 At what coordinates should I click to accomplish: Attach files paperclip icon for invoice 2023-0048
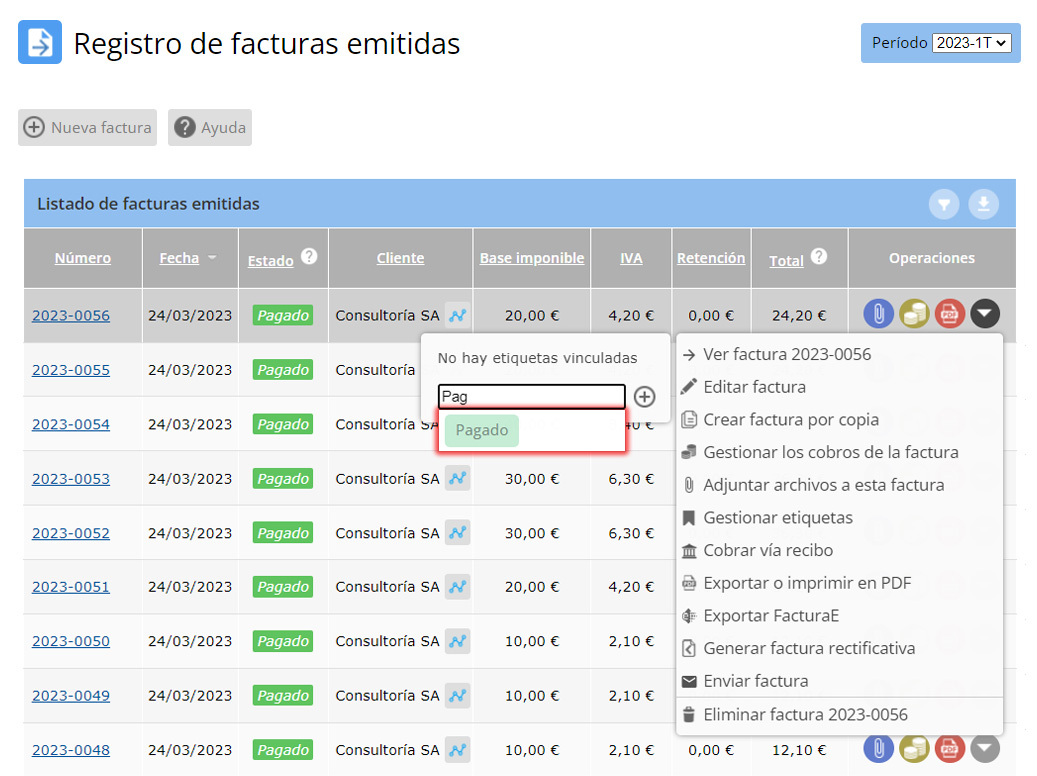click(878, 748)
